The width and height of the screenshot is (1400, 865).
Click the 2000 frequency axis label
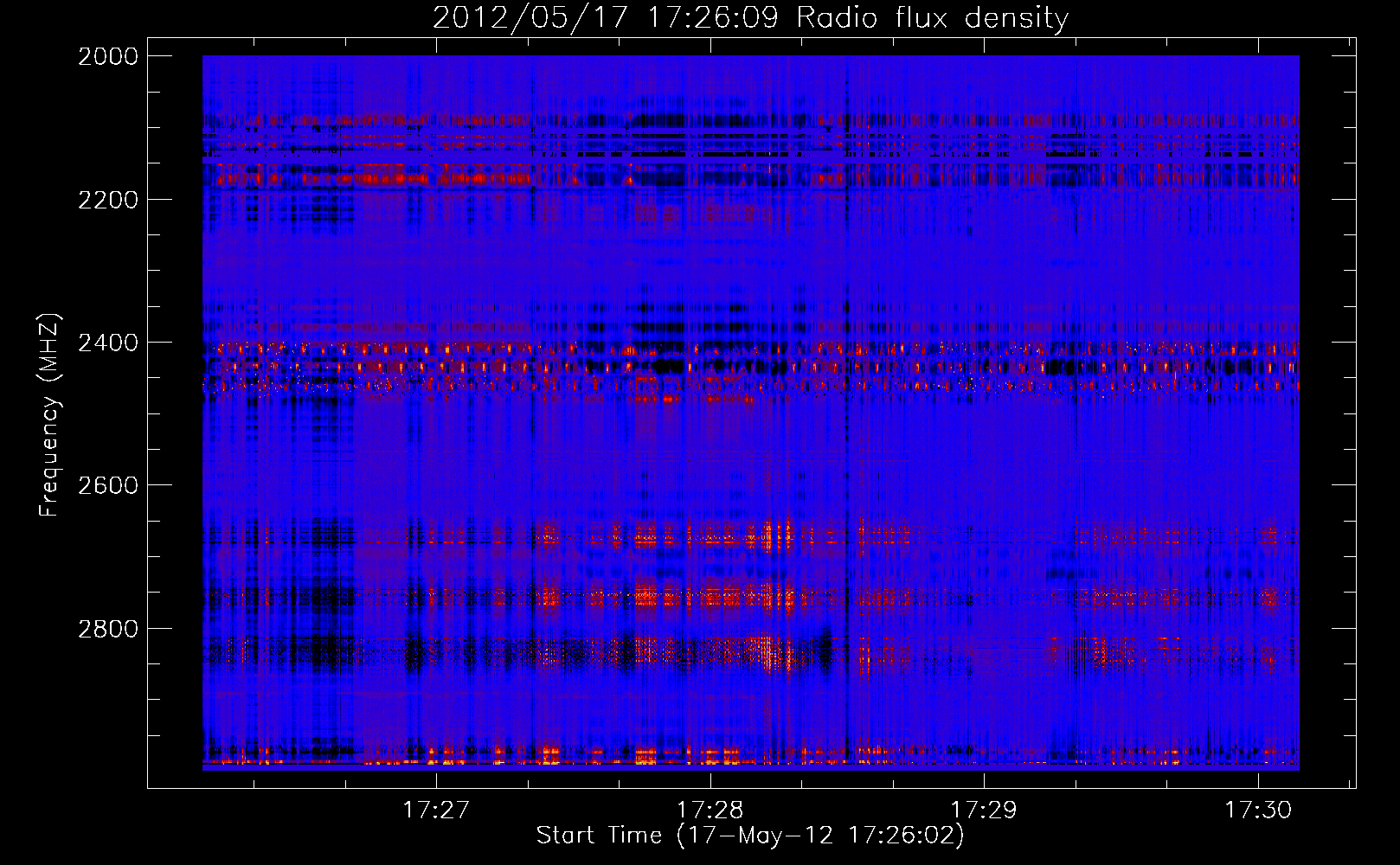click(108, 56)
